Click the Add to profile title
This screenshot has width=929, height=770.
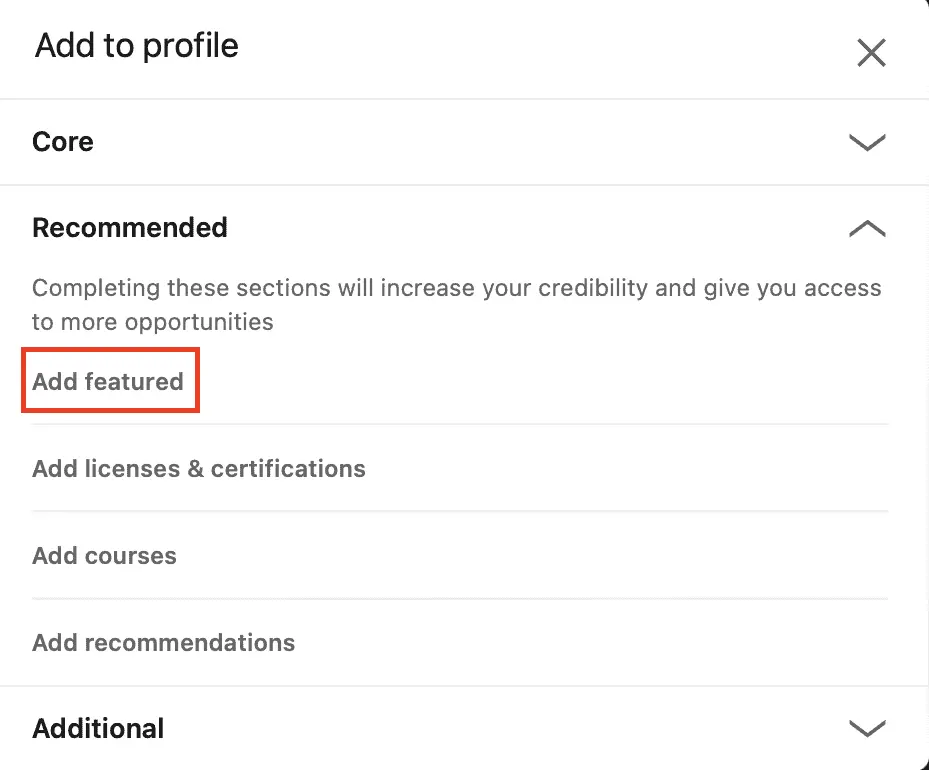pos(136,45)
